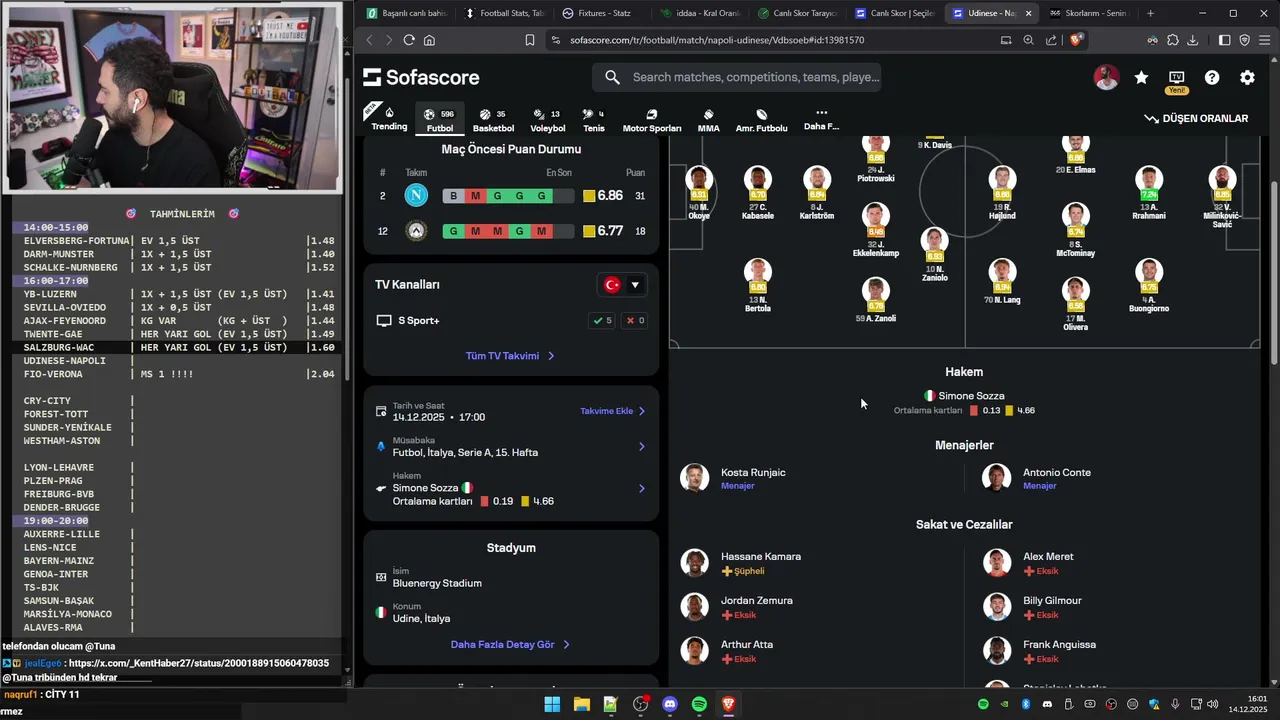This screenshot has height=720, width=1280.
Task: Open the Trending sports section
Action: pyautogui.click(x=389, y=119)
